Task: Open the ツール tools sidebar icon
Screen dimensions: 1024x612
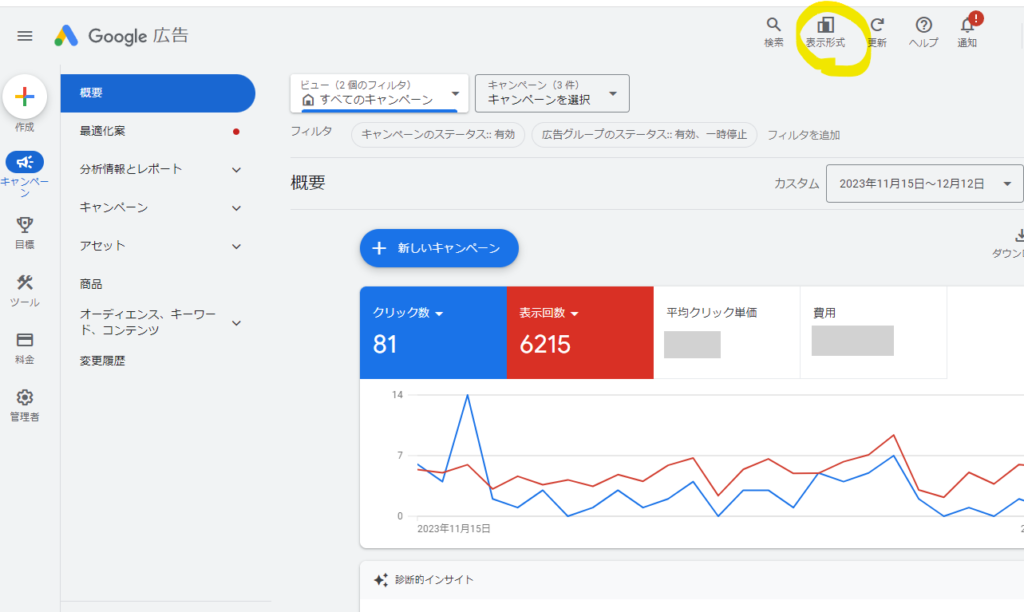Action: pos(25,284)
